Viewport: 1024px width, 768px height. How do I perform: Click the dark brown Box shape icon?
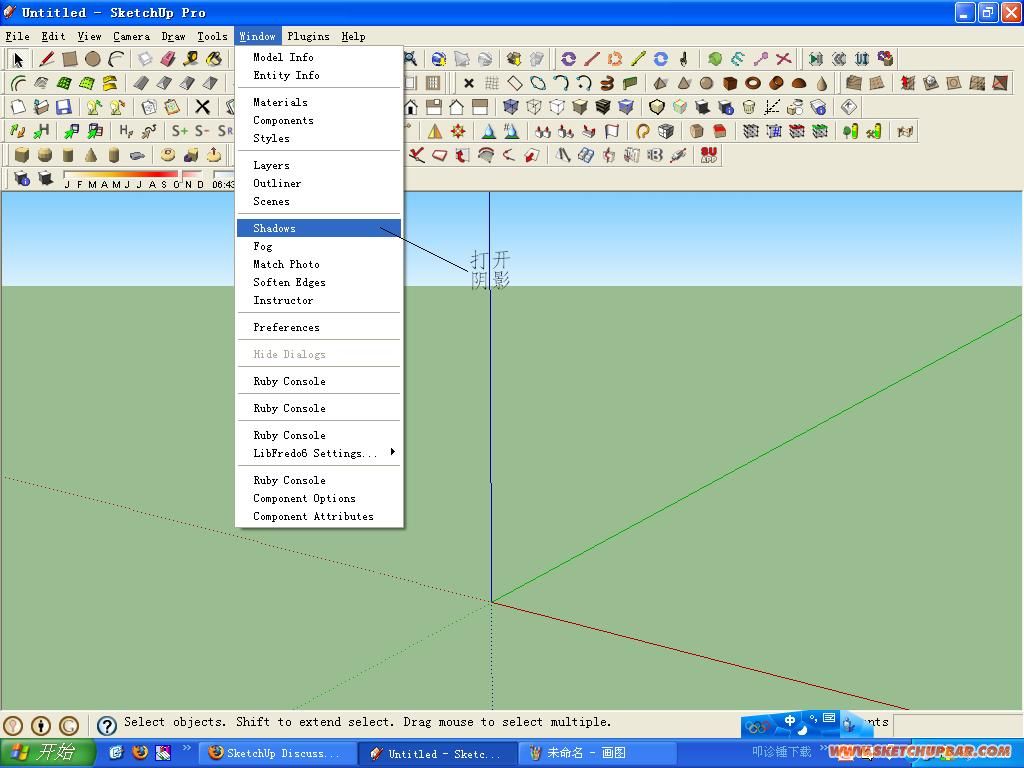click(729, 83)
